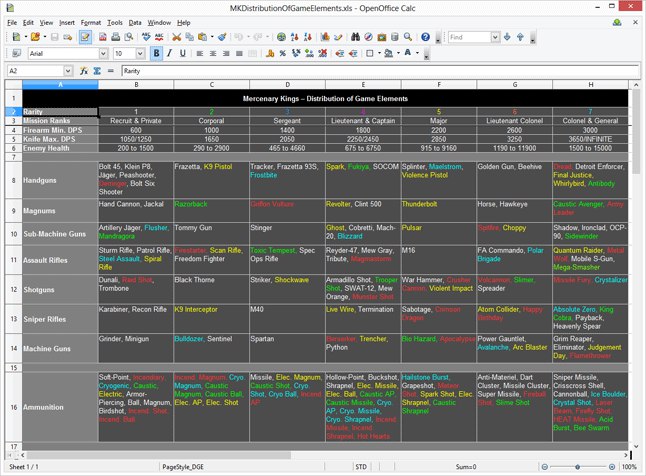
Task: Click the Print icon
Action: coord(116,37)
